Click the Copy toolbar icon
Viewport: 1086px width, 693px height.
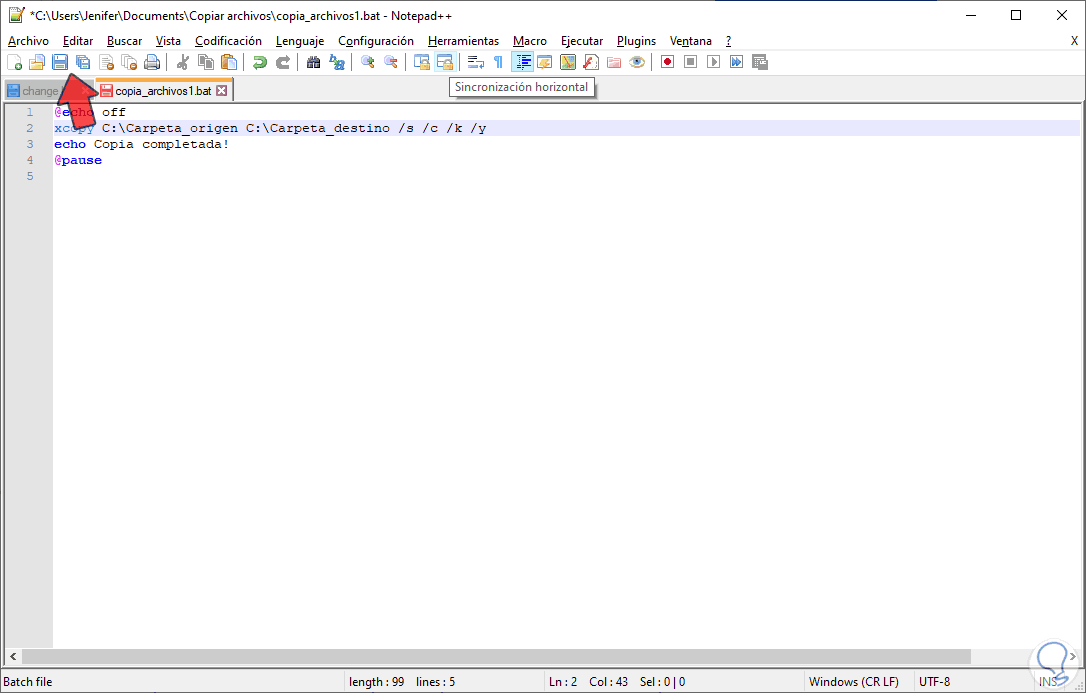coord(206,62)
